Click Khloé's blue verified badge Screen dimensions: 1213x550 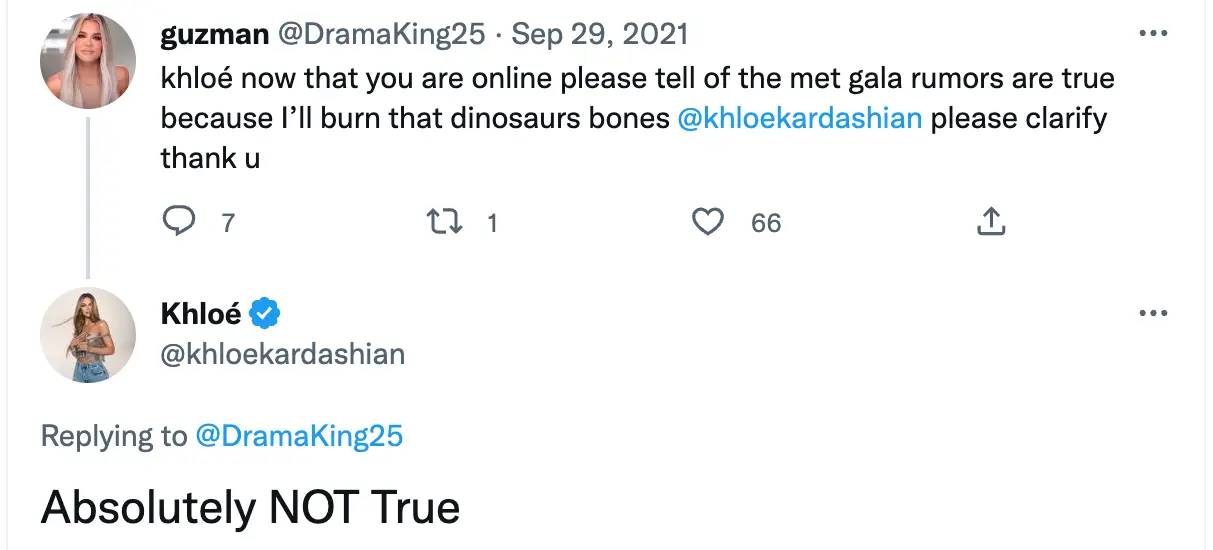(264, 314)
